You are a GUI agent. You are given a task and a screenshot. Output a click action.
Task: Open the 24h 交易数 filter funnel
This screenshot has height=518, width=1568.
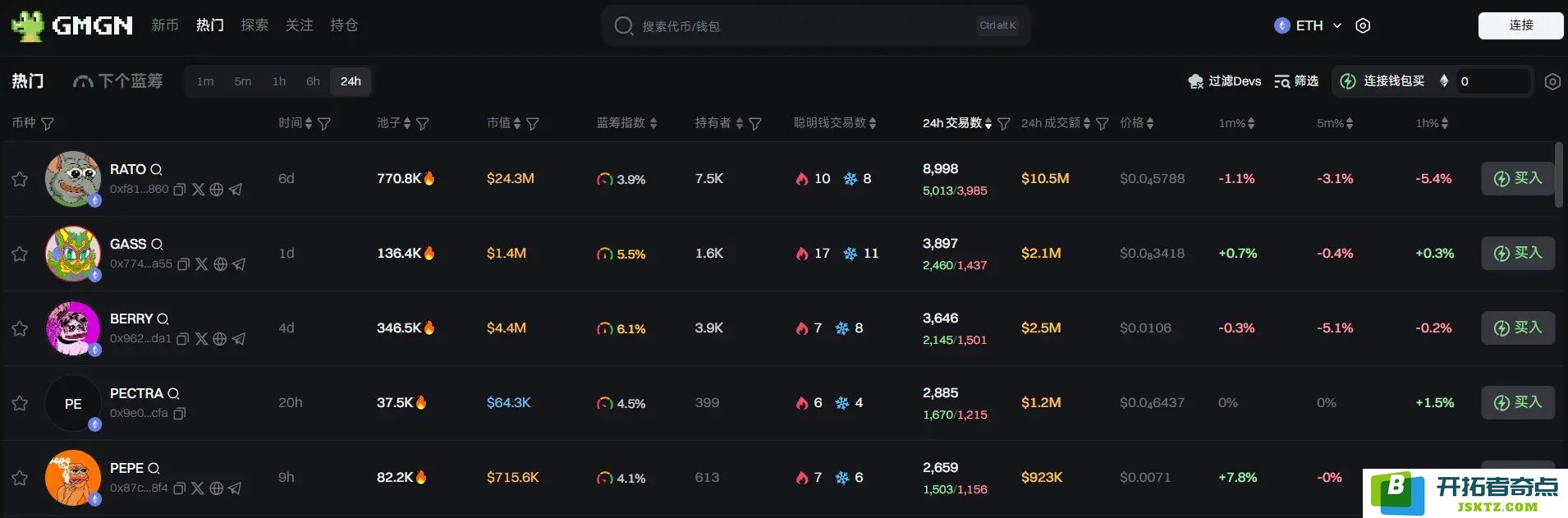(1004, 124)
